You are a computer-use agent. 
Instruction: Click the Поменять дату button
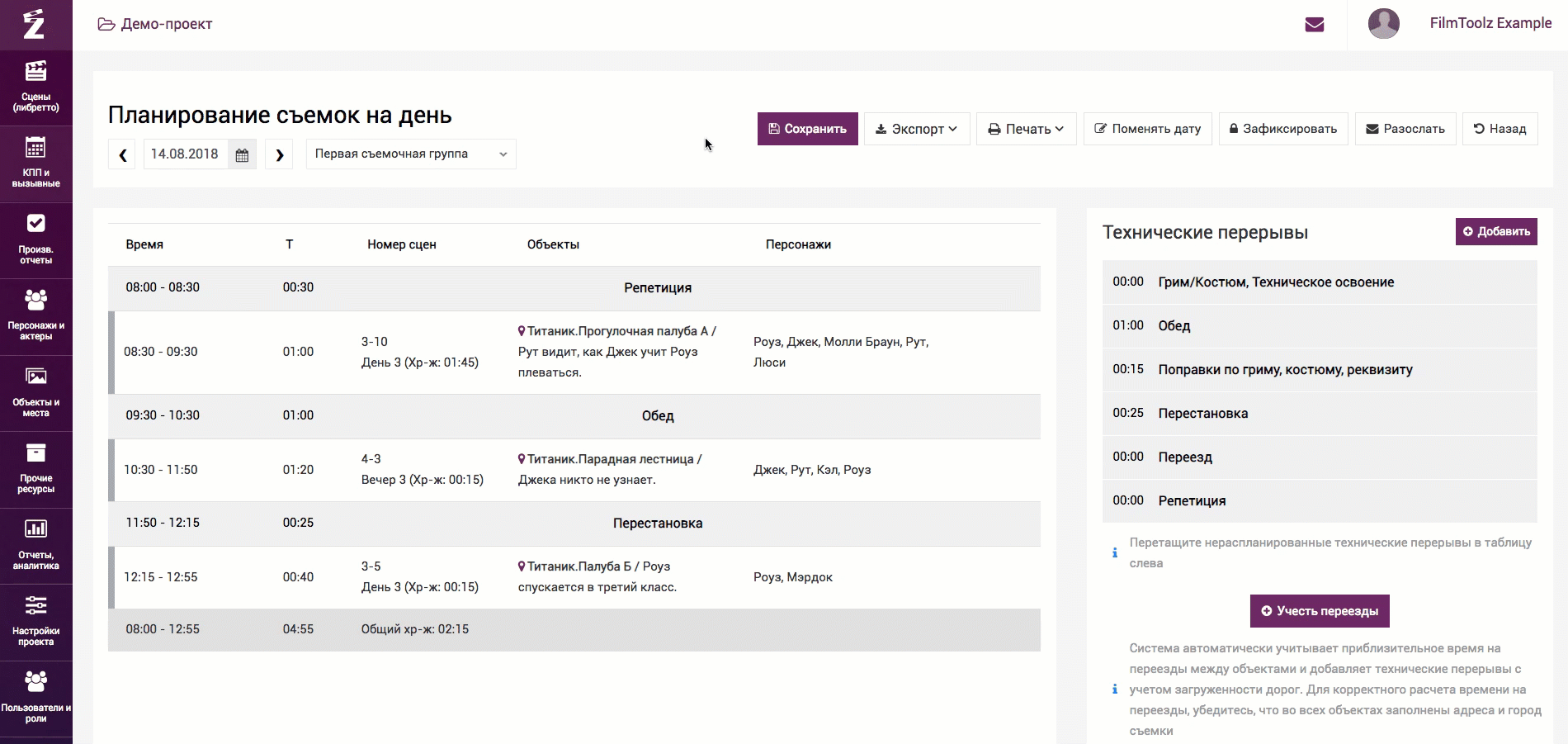pyautogui.click(x=1148, y=129)
